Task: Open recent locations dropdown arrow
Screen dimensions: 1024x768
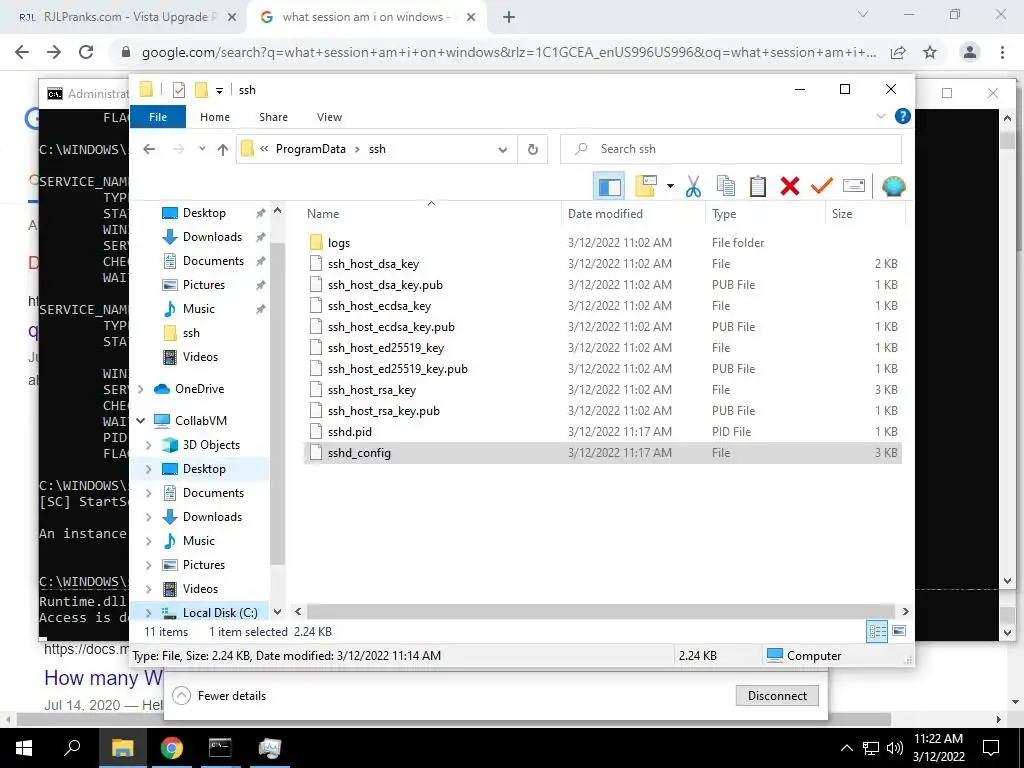Action: point(202,150)
